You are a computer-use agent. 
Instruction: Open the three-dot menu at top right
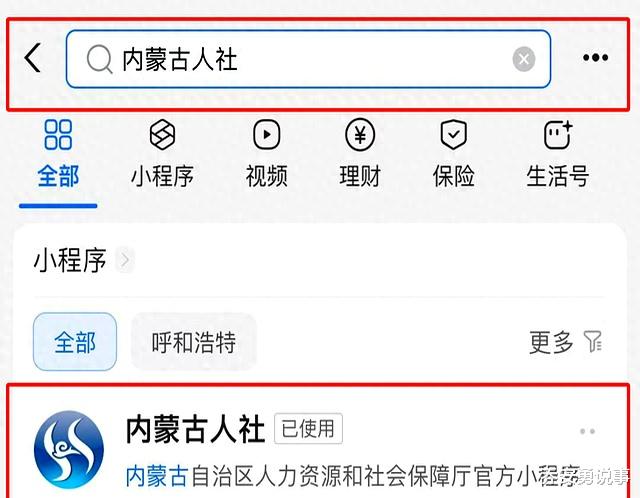(x=596, y=58)
